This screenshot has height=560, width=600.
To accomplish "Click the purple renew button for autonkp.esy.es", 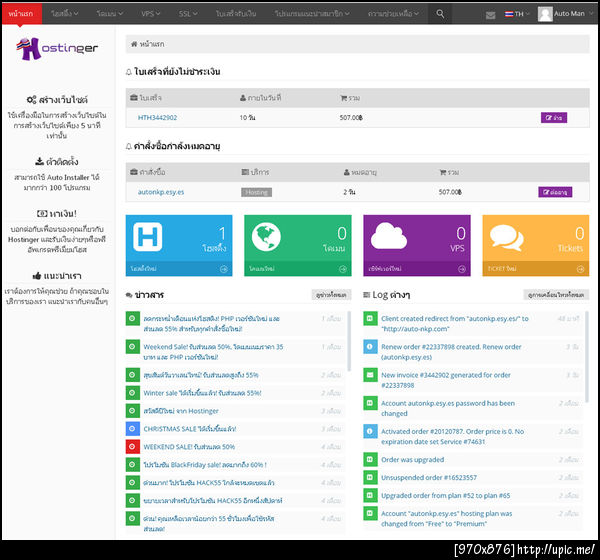I will 555,192.
